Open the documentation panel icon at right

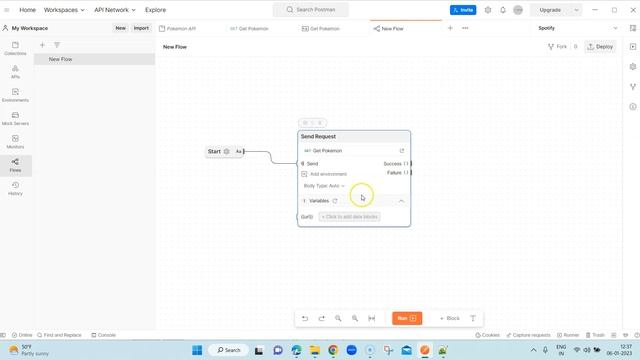point(633,47)
